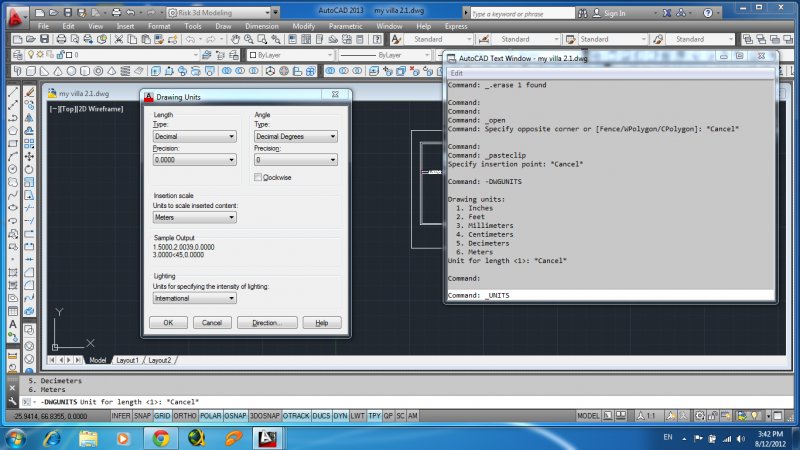
Task: Click the command line input field
Action: point(408,402)
